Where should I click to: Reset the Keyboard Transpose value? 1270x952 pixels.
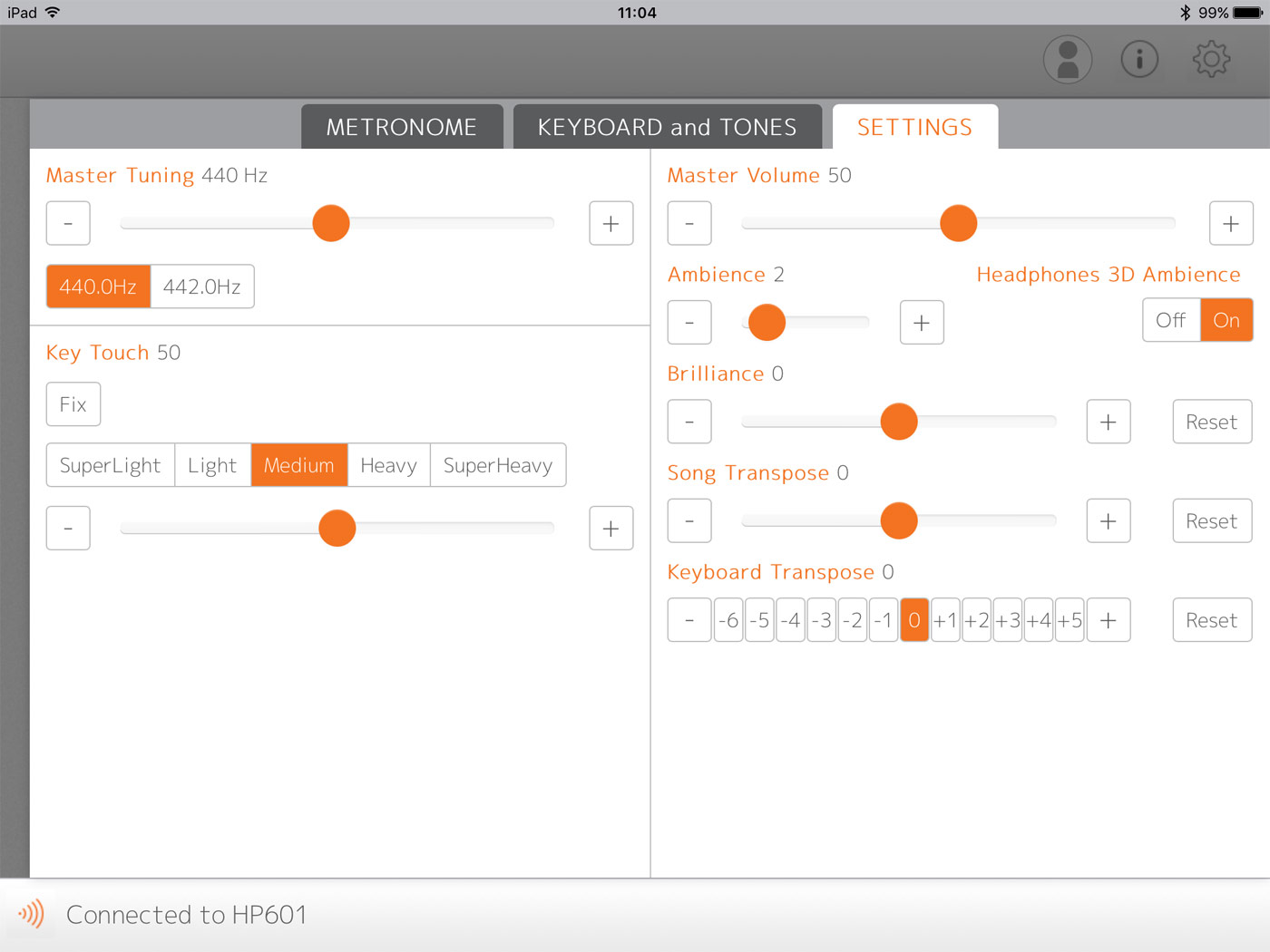click(x=1212, y=620)
